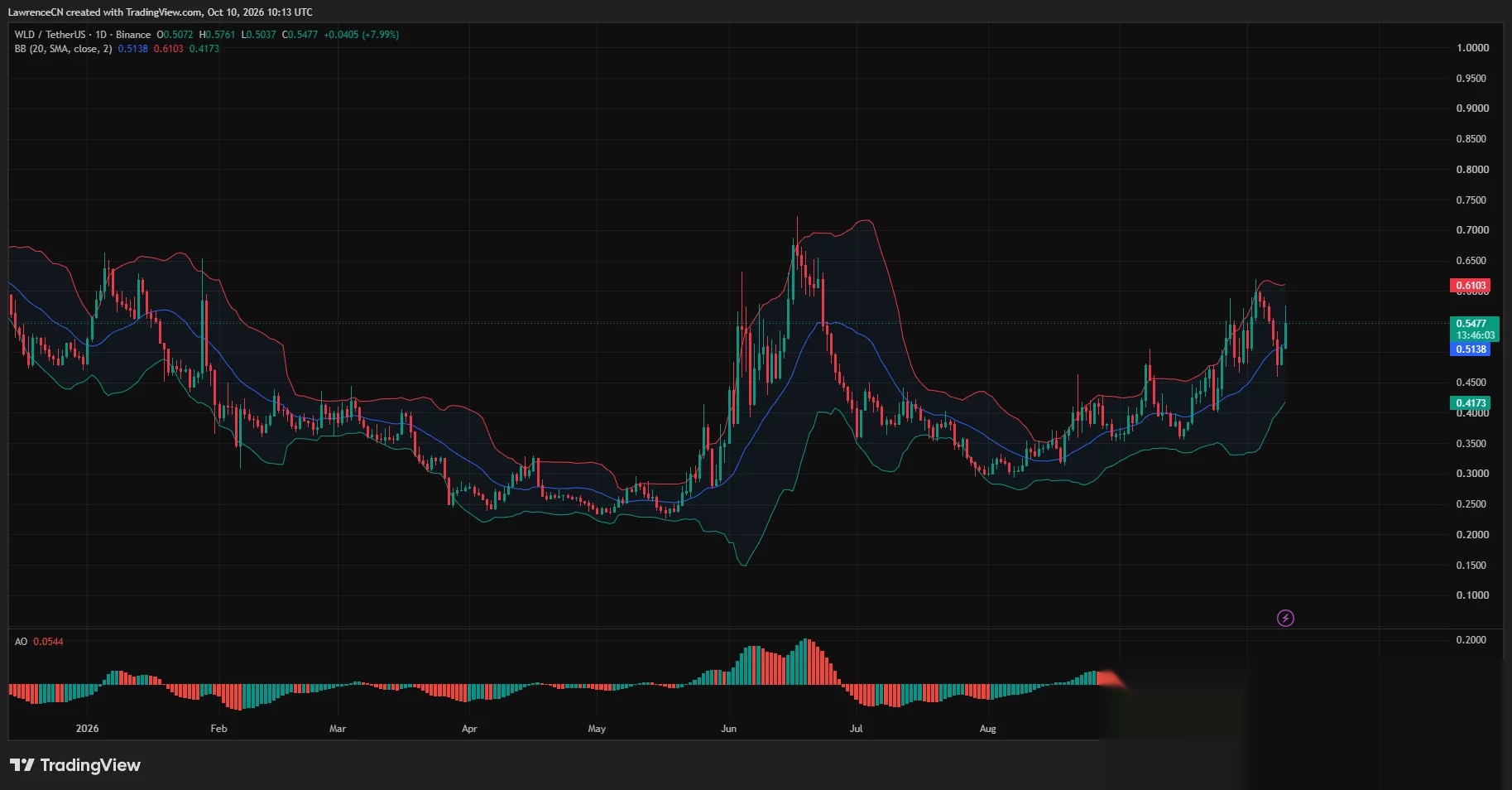Click the Jun label on time axis
The width and height of the screenshot is (1512, 790).
[x=728, y=729]
